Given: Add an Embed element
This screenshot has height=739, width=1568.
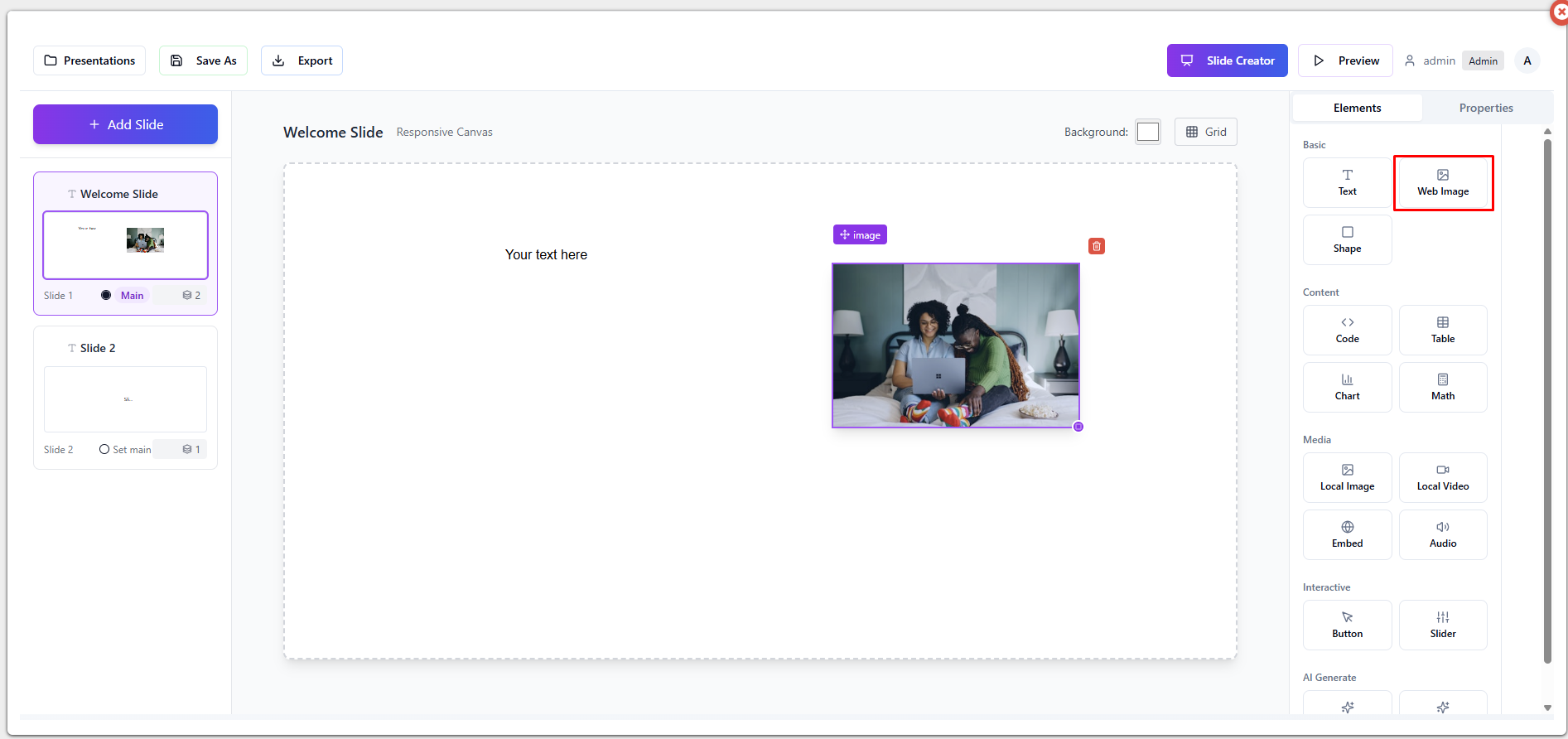Looking at the screenshot, I should click(1347, 534).
